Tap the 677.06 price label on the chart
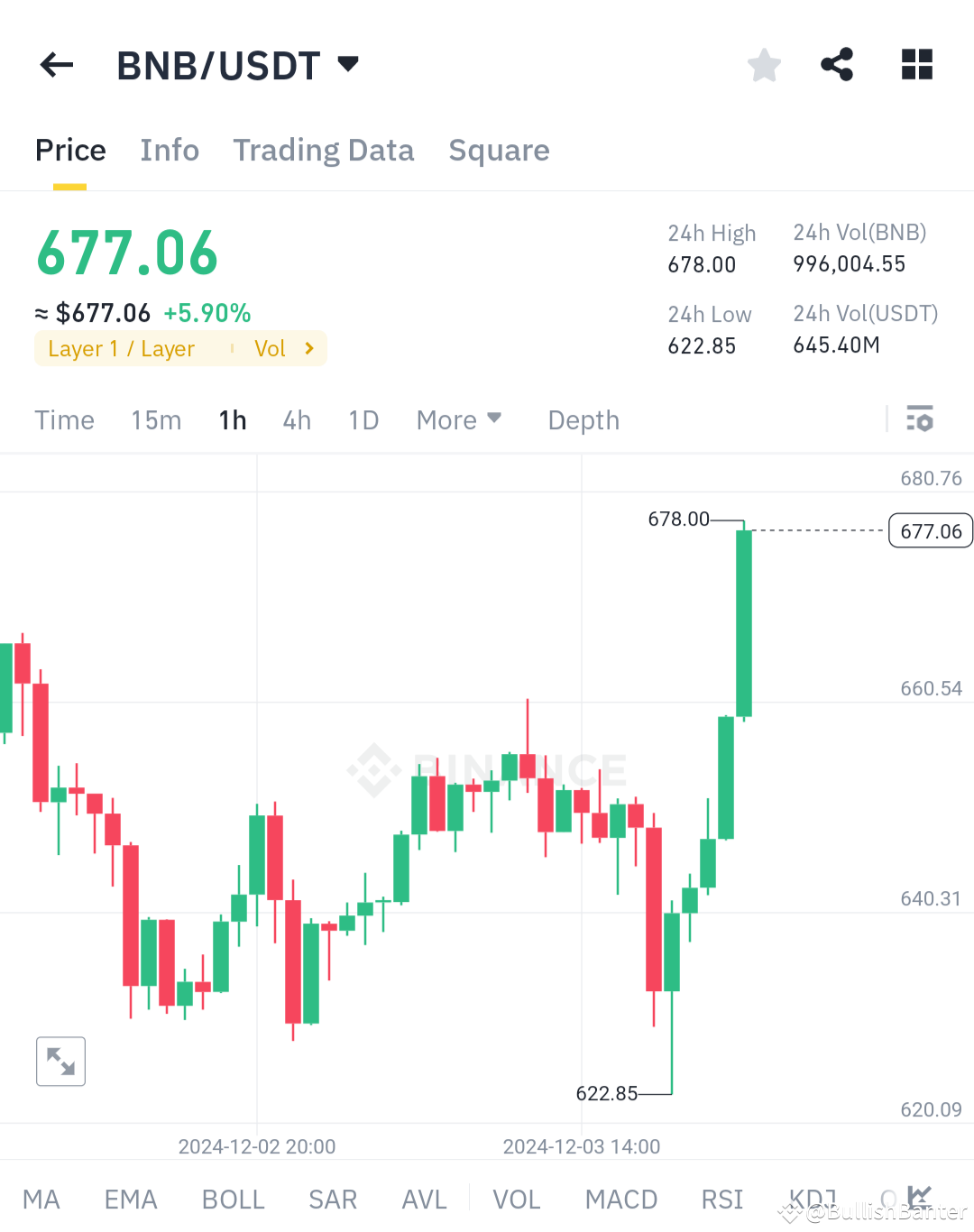Screen dimensions: 974x1232 (930, 530)
